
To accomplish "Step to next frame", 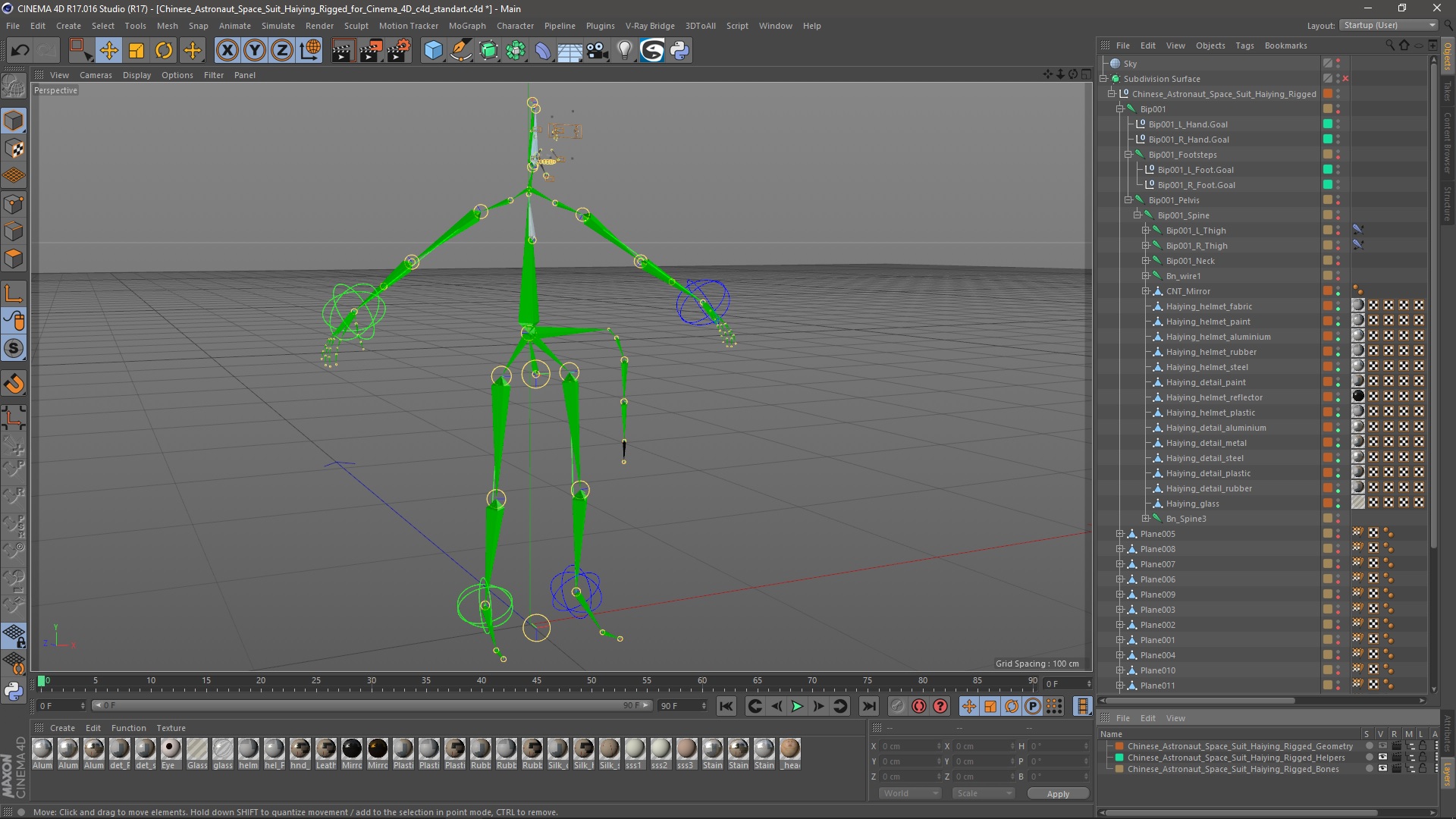I will tap(818, 706).
